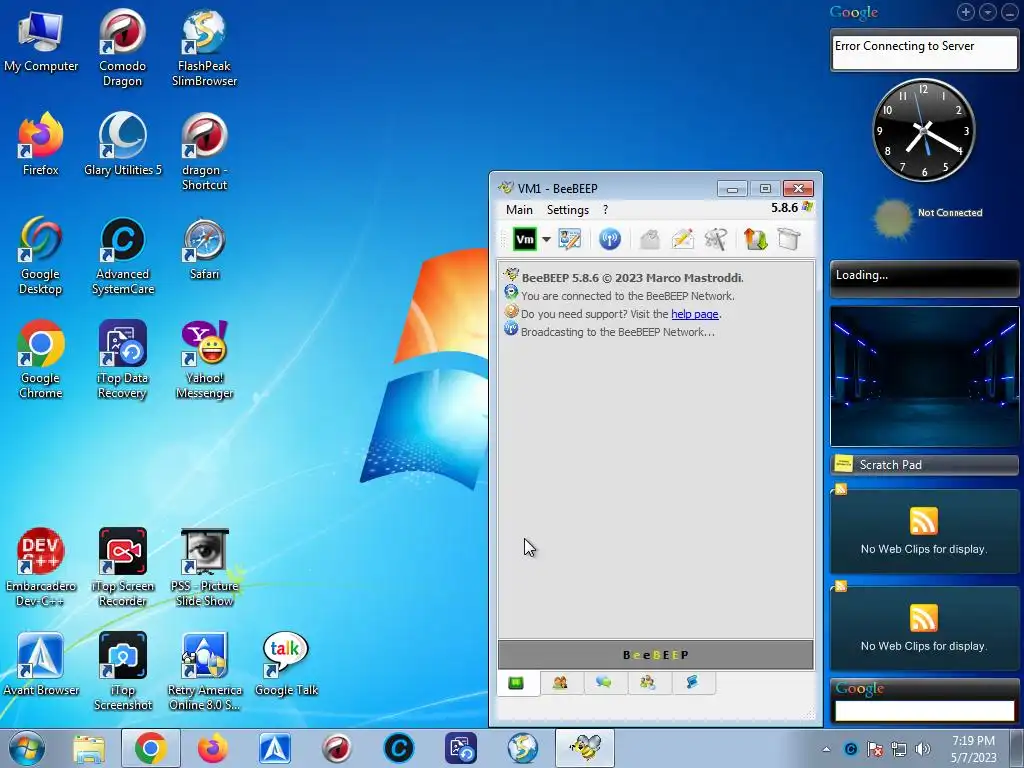This screenshot has height=768, width=1024.
Task: Click the blue room photo gadget thumbnail
Action: pyautogui.click(x=924, y=377)
